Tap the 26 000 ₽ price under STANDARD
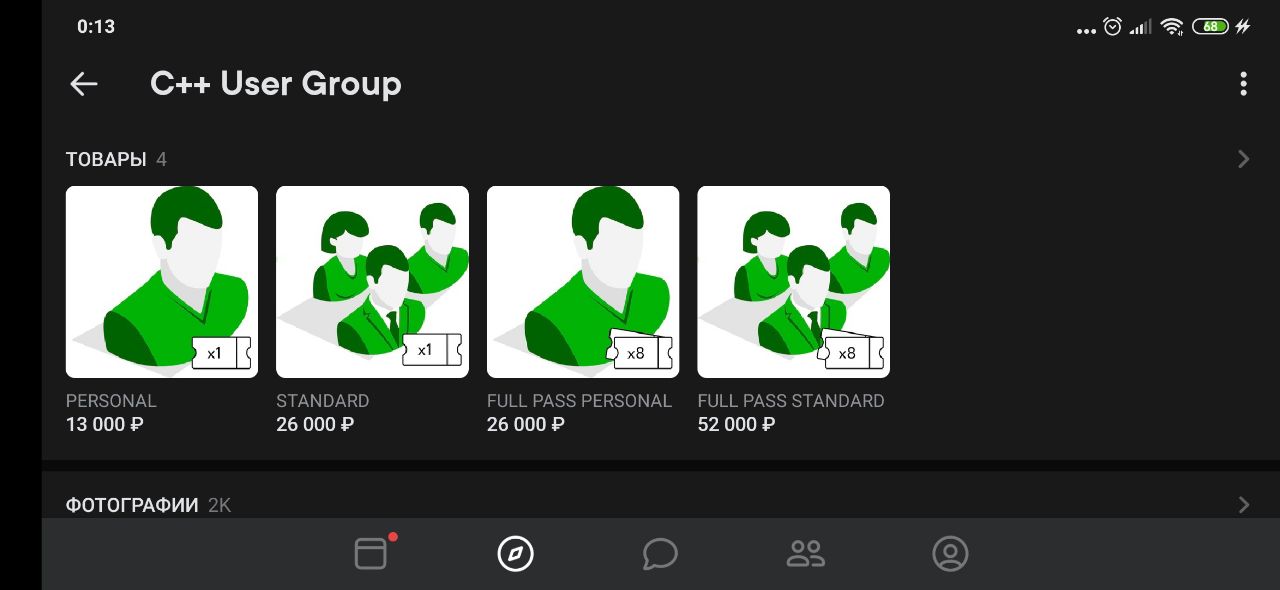The image size is (1280, 590). pyautogui.click(x=315, y=425)
